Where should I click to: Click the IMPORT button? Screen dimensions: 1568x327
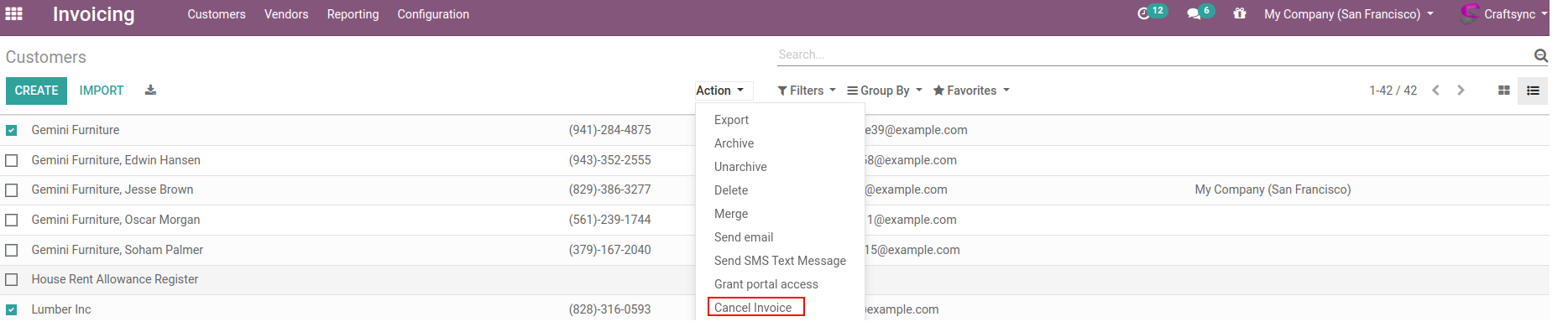102,91
